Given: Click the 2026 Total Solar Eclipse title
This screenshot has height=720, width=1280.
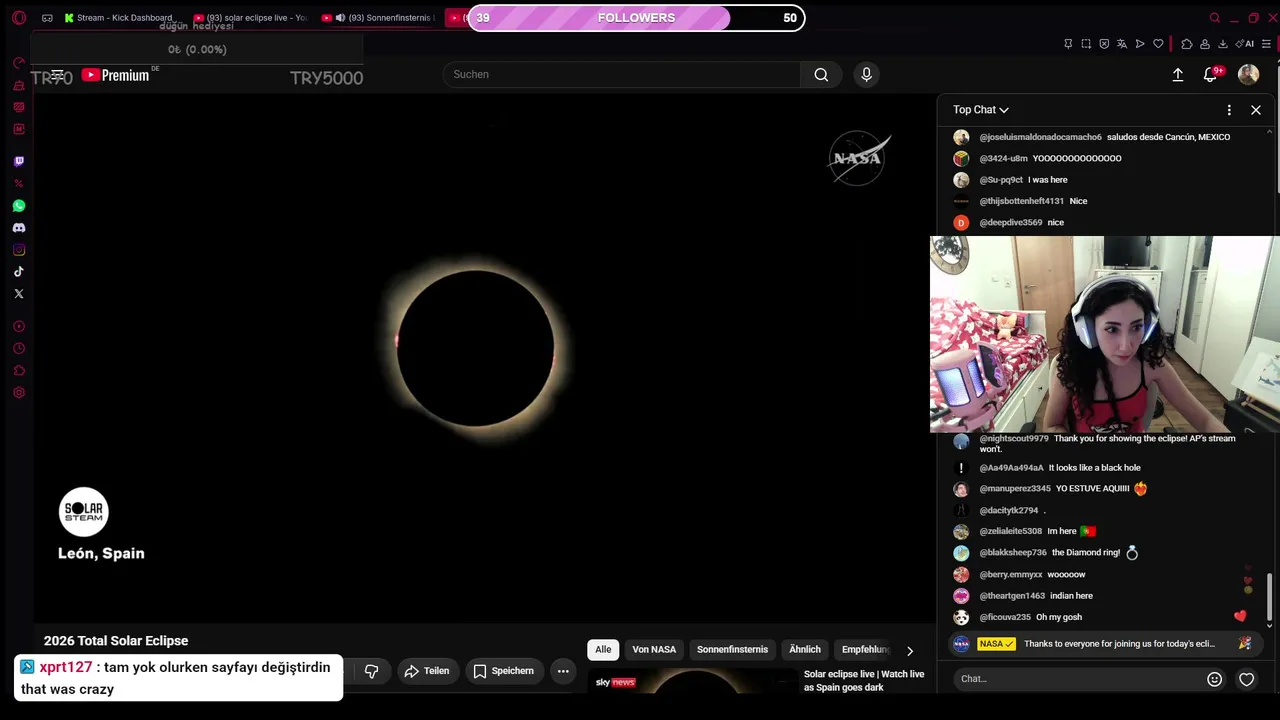Looking at the screenshot, I should click(116, 641).
